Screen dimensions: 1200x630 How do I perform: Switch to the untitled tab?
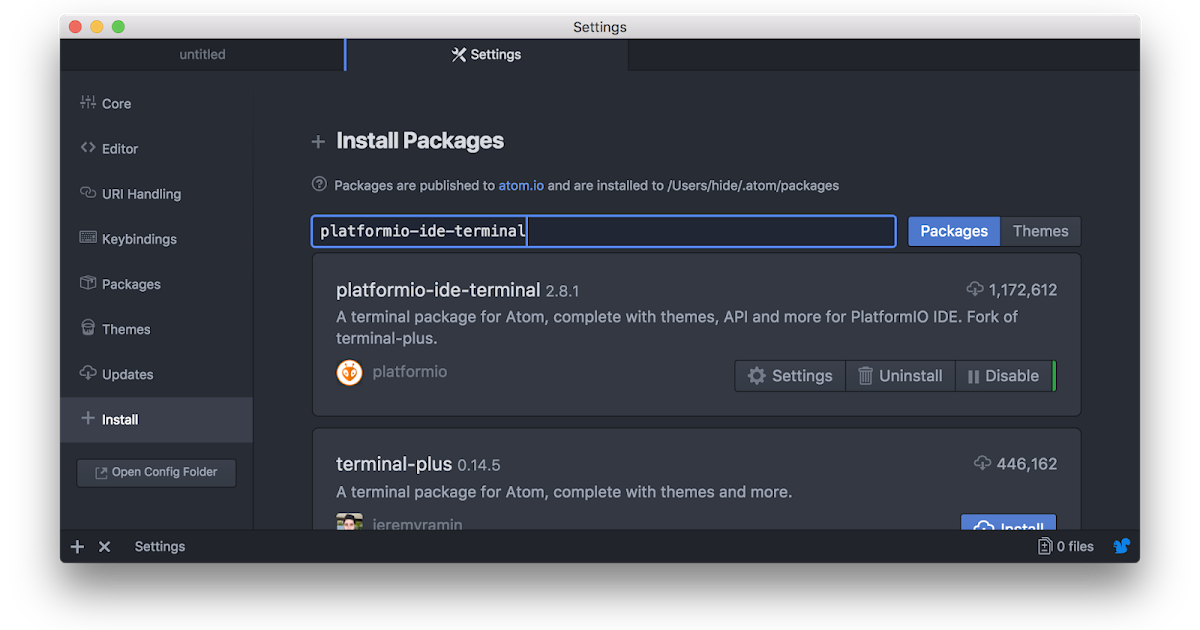coord(202,54)
